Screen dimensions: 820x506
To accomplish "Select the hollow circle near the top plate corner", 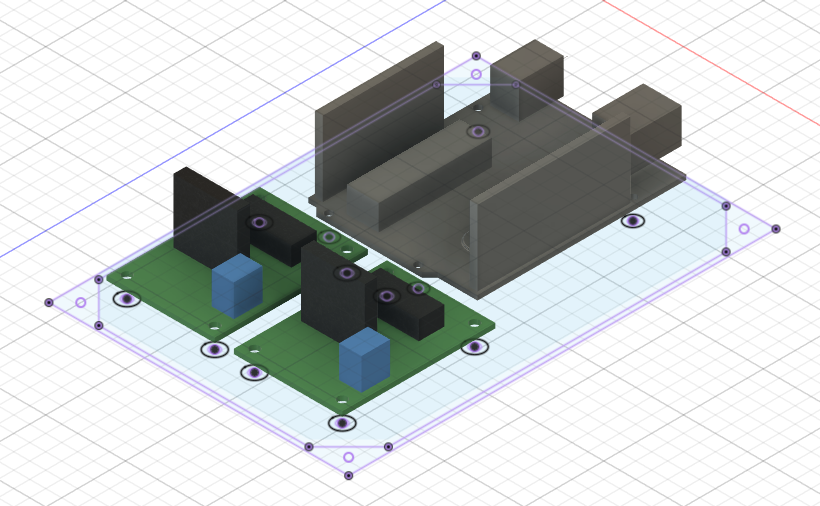I will tap(476, 75).
